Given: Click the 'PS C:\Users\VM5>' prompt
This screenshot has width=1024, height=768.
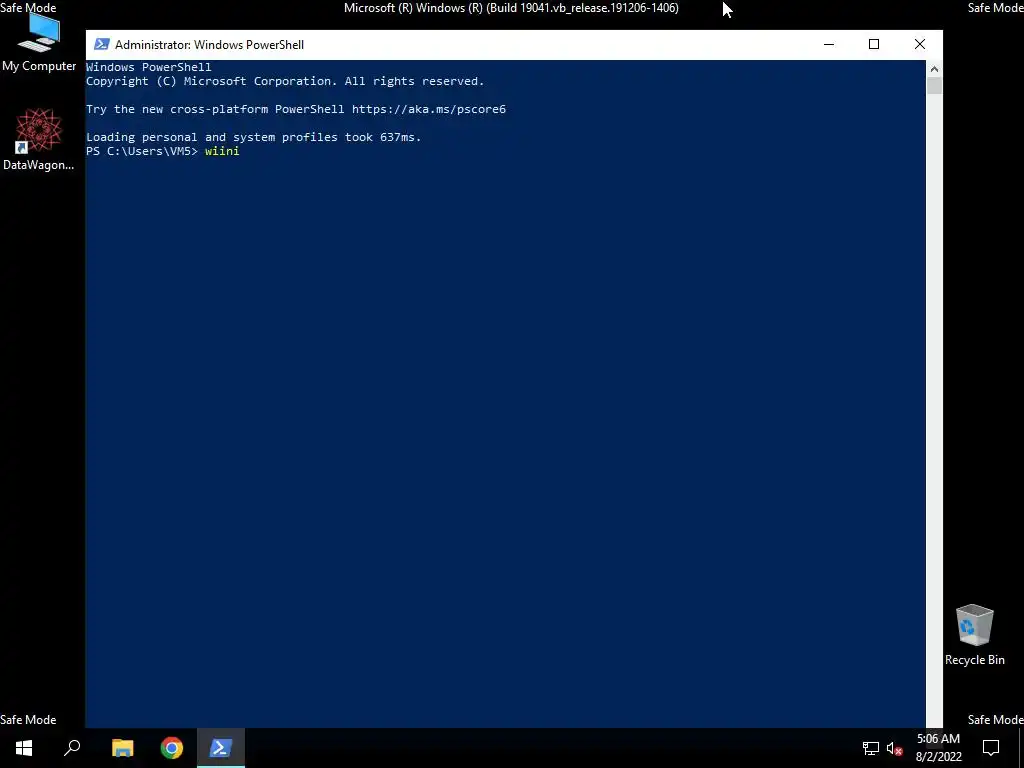Looking at the screenshot, I should coord(142,151).
